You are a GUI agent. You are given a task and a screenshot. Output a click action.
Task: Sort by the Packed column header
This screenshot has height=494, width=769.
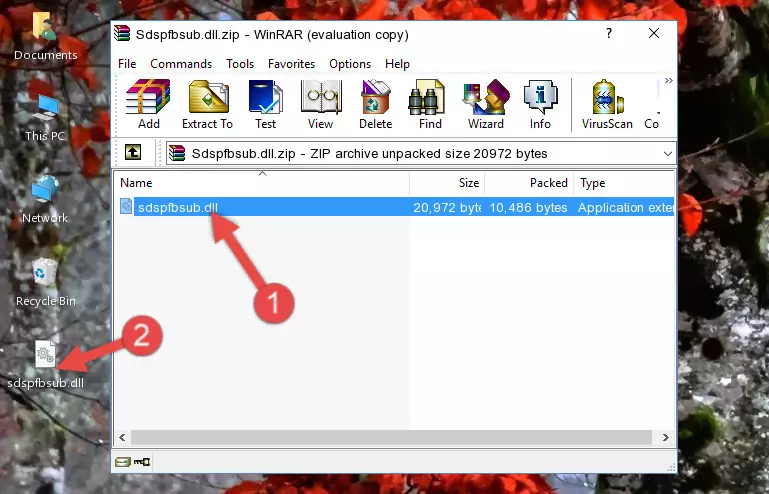(529, 183)
